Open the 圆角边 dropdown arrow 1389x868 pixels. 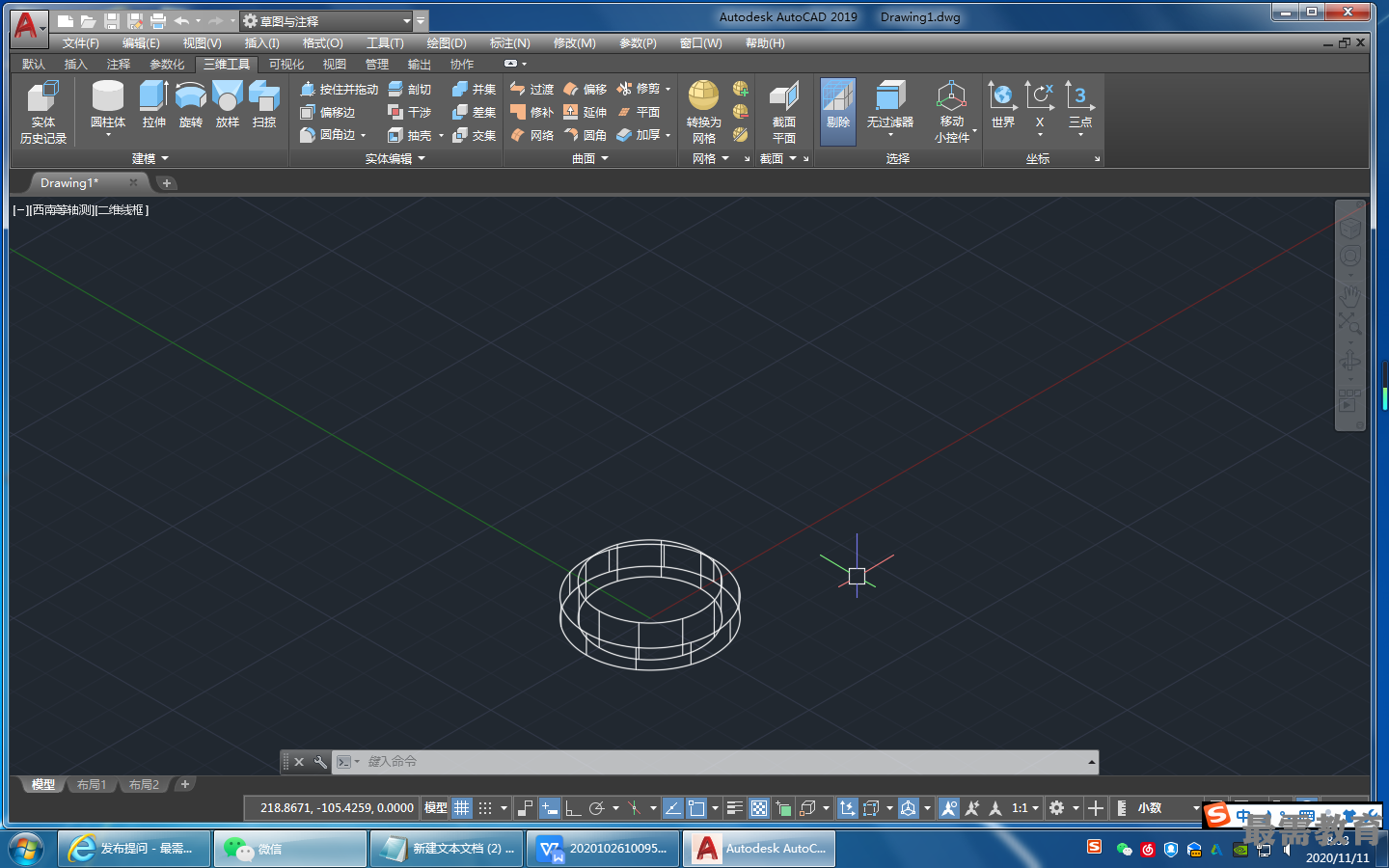click(364, 136)
